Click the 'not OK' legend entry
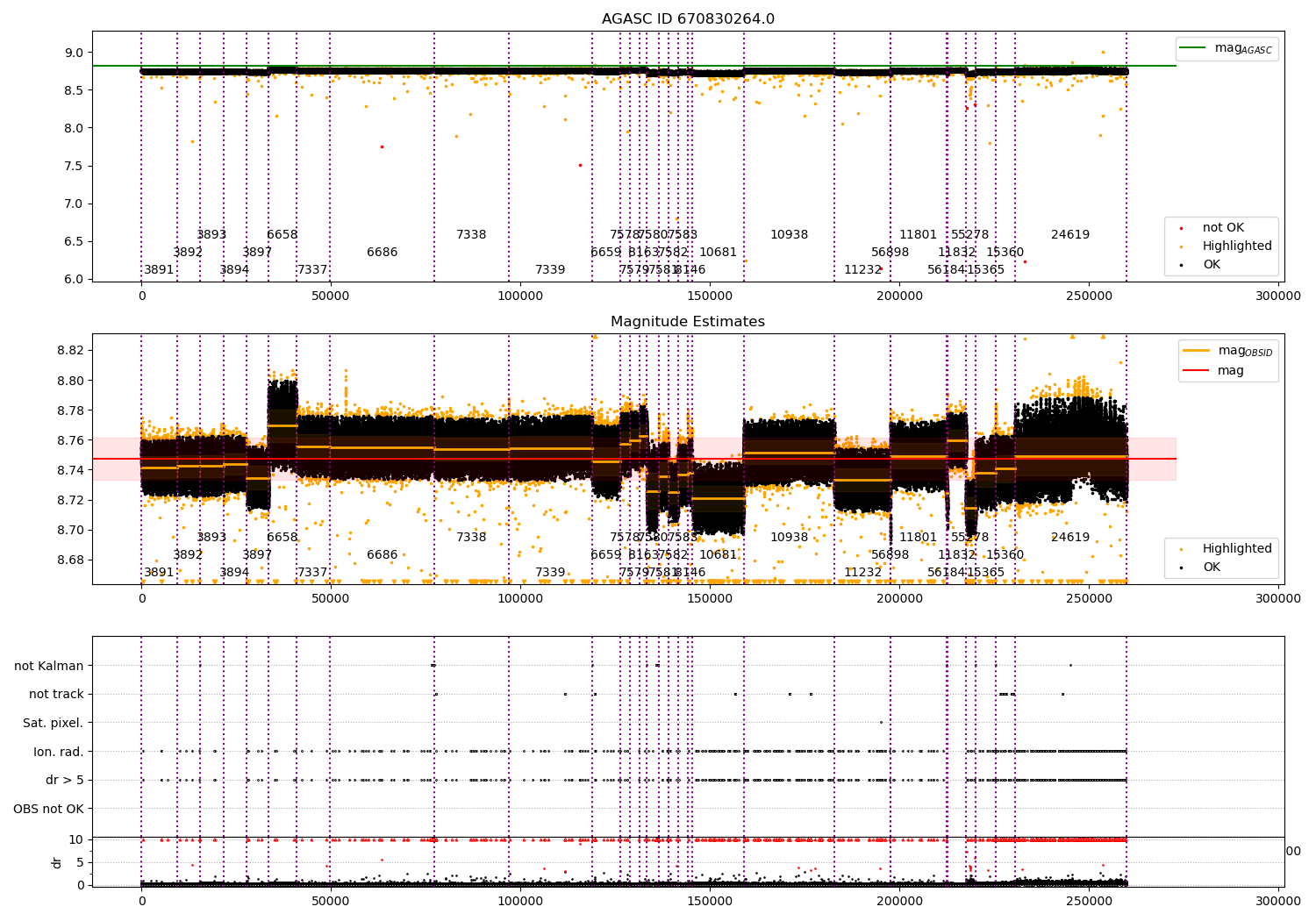 pos(1223,227)
